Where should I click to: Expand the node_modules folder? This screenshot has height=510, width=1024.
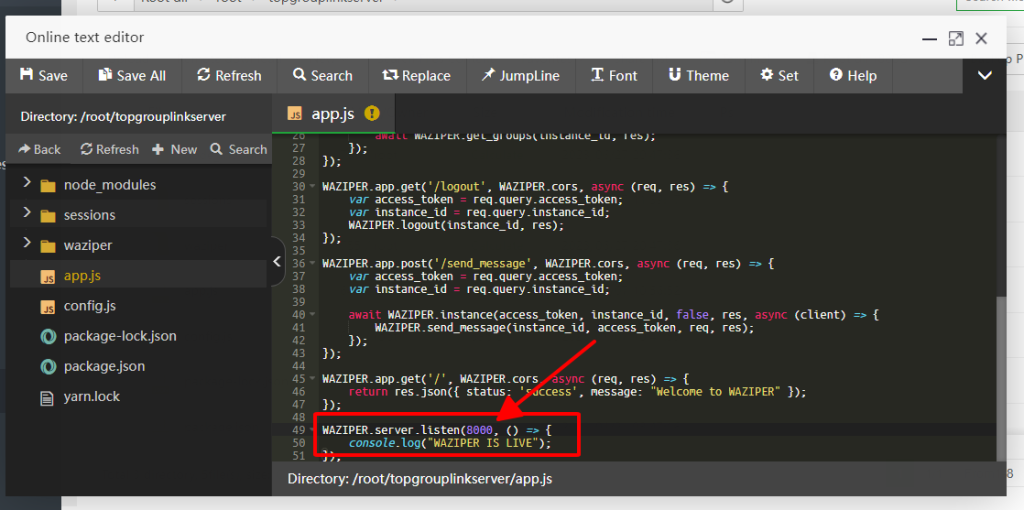[x=27, y=184]
